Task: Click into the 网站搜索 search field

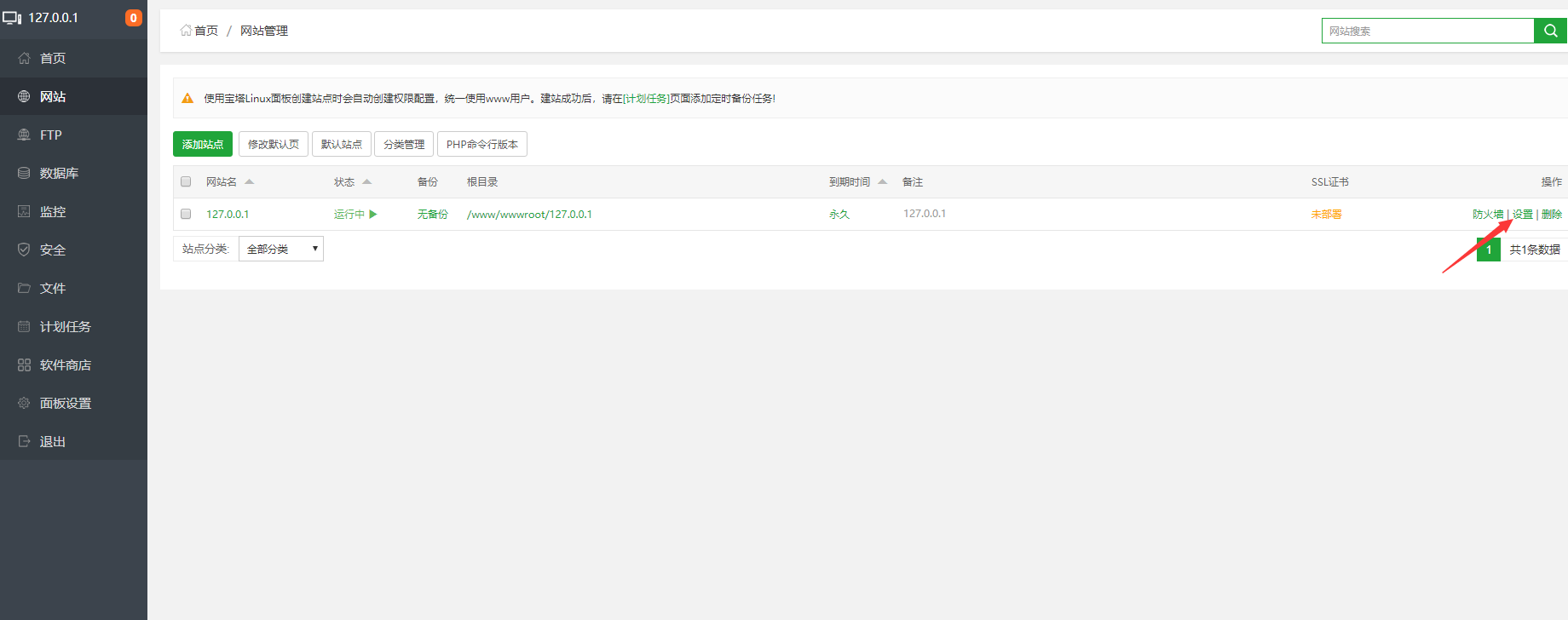Action: click(x=1428, y=31)
